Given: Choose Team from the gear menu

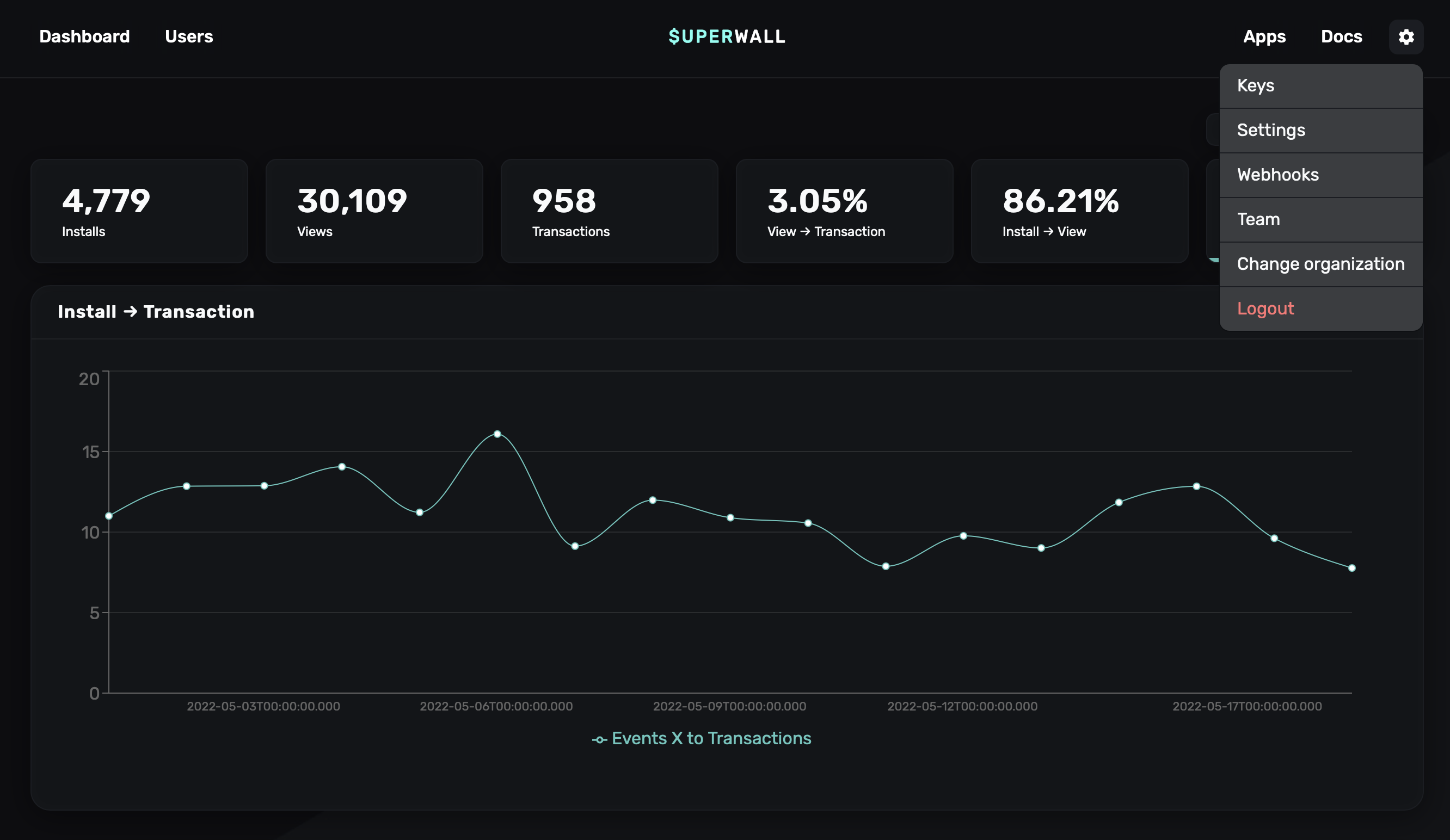Looking at the screenshot, I should click(1258, 220).
